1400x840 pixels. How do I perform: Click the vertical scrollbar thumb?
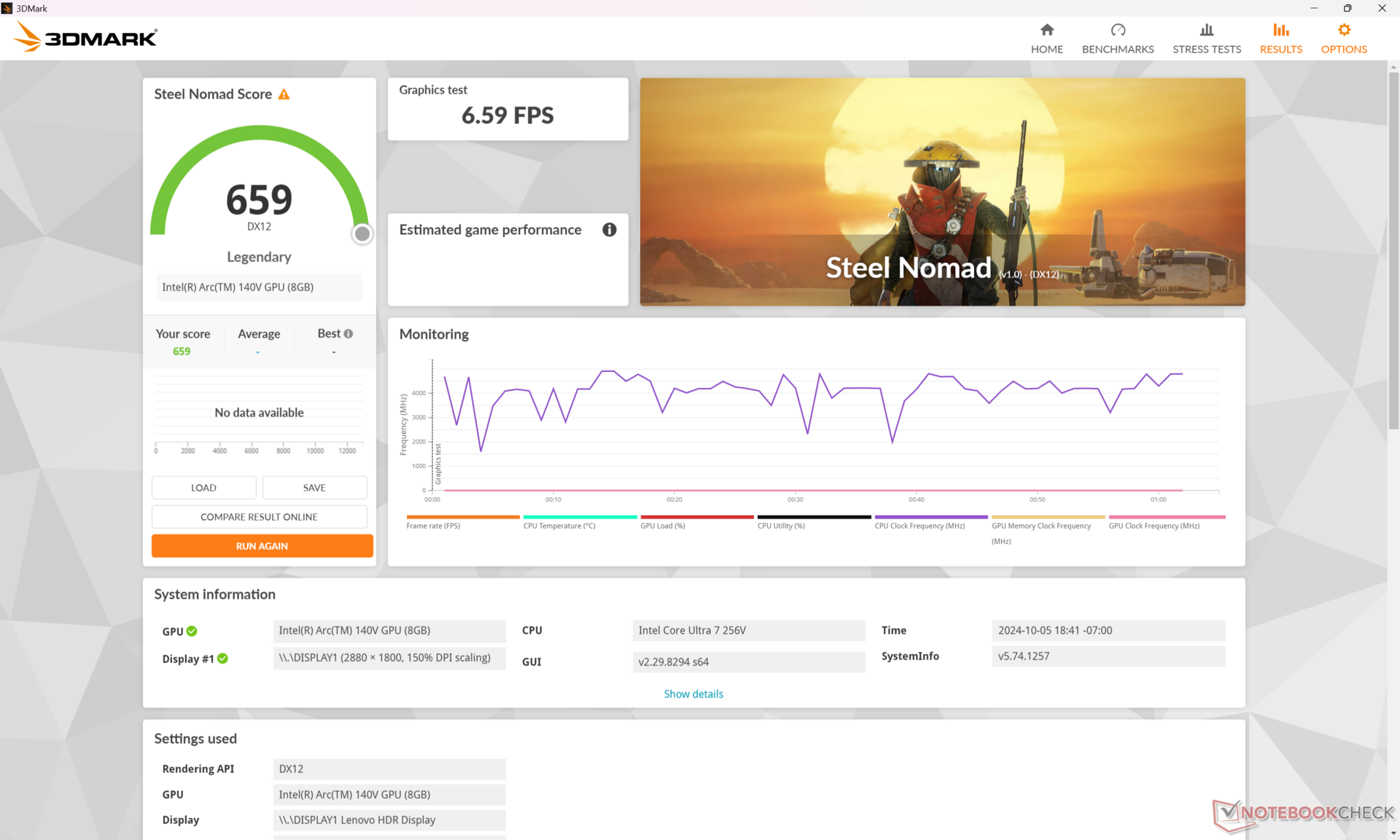[x=1393, y=250]
